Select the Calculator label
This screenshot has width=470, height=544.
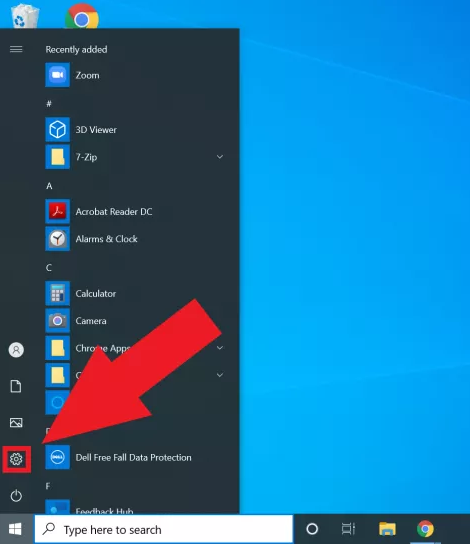[96, 294]
